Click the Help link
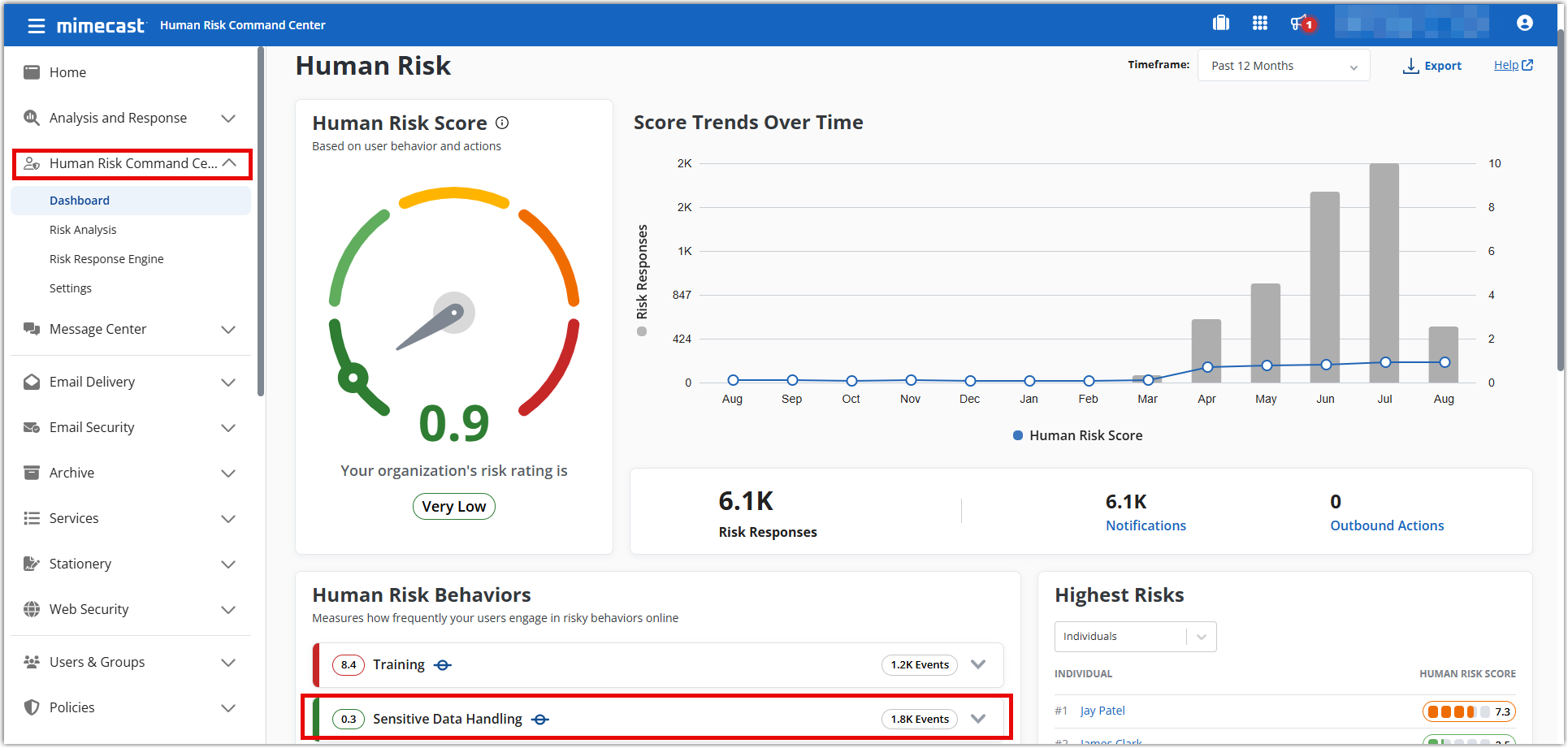 coord(1507,64)
